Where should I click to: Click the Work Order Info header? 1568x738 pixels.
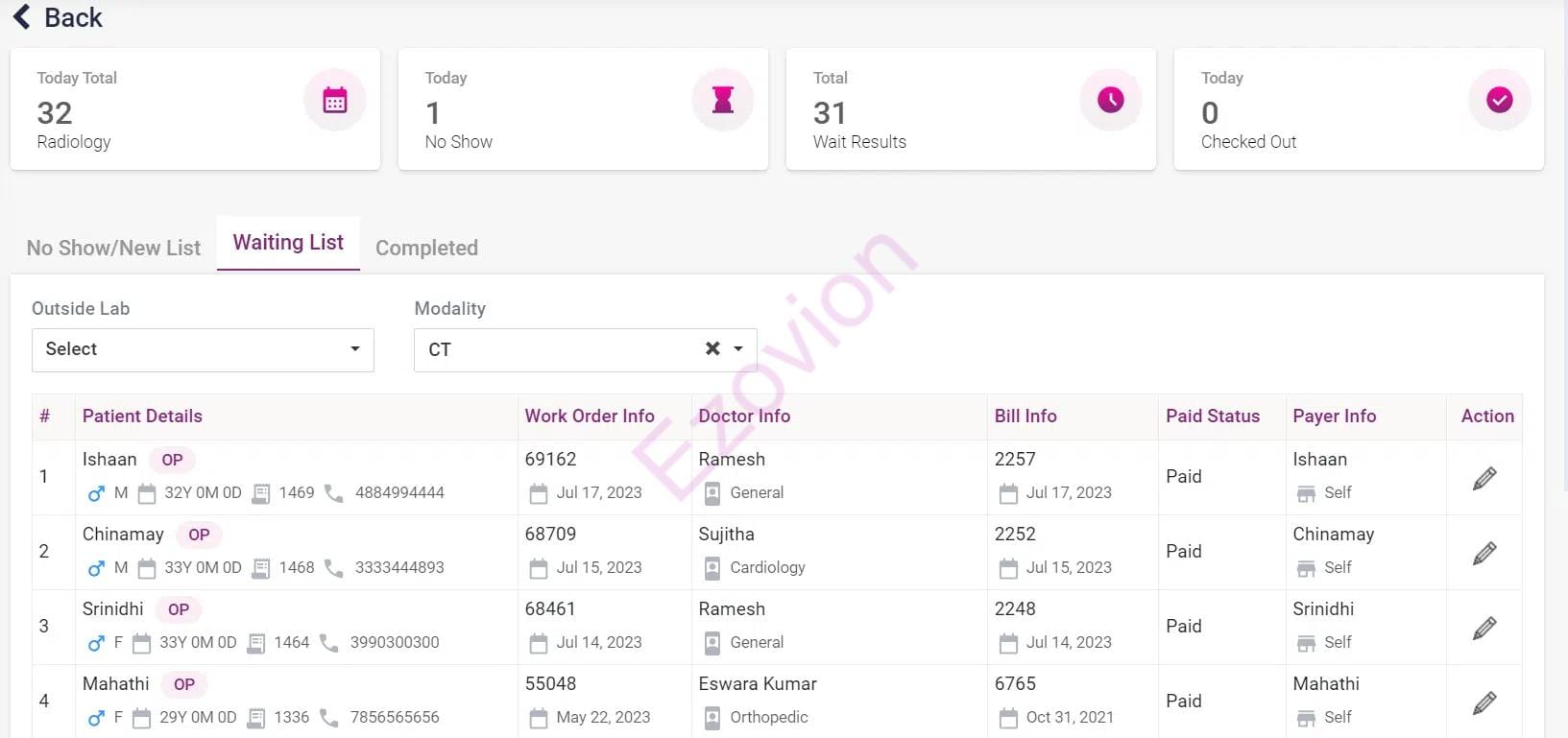tap(590, 417)
